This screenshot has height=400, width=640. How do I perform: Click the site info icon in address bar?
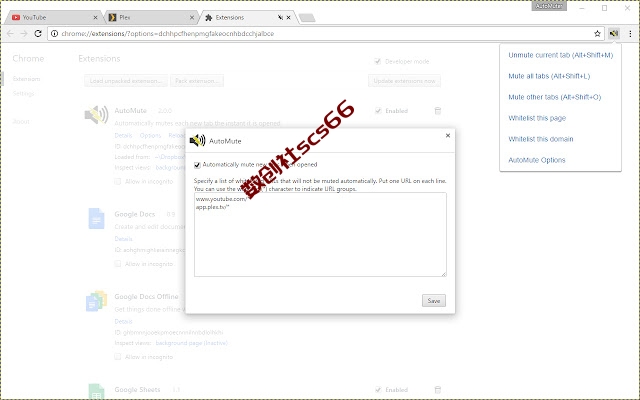pyautogui.click(x=54, y=33)
